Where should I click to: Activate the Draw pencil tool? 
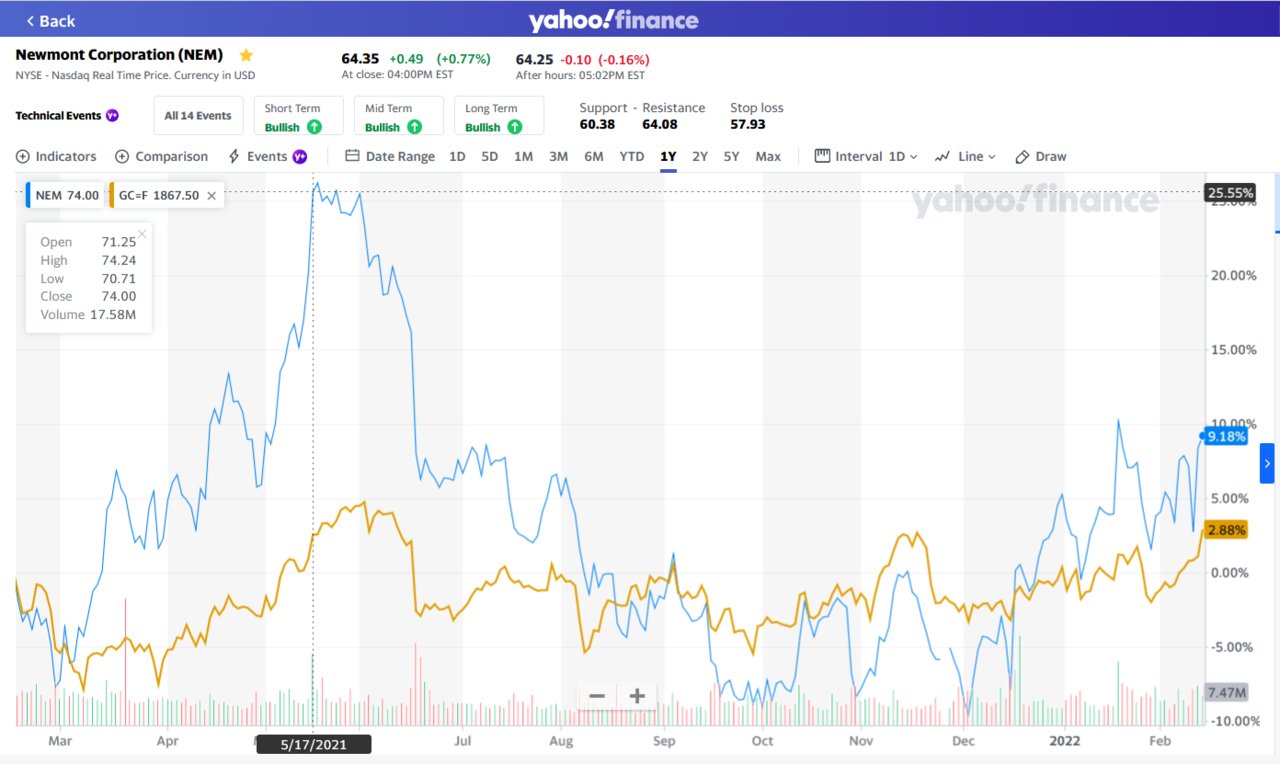coord(1040,156)
